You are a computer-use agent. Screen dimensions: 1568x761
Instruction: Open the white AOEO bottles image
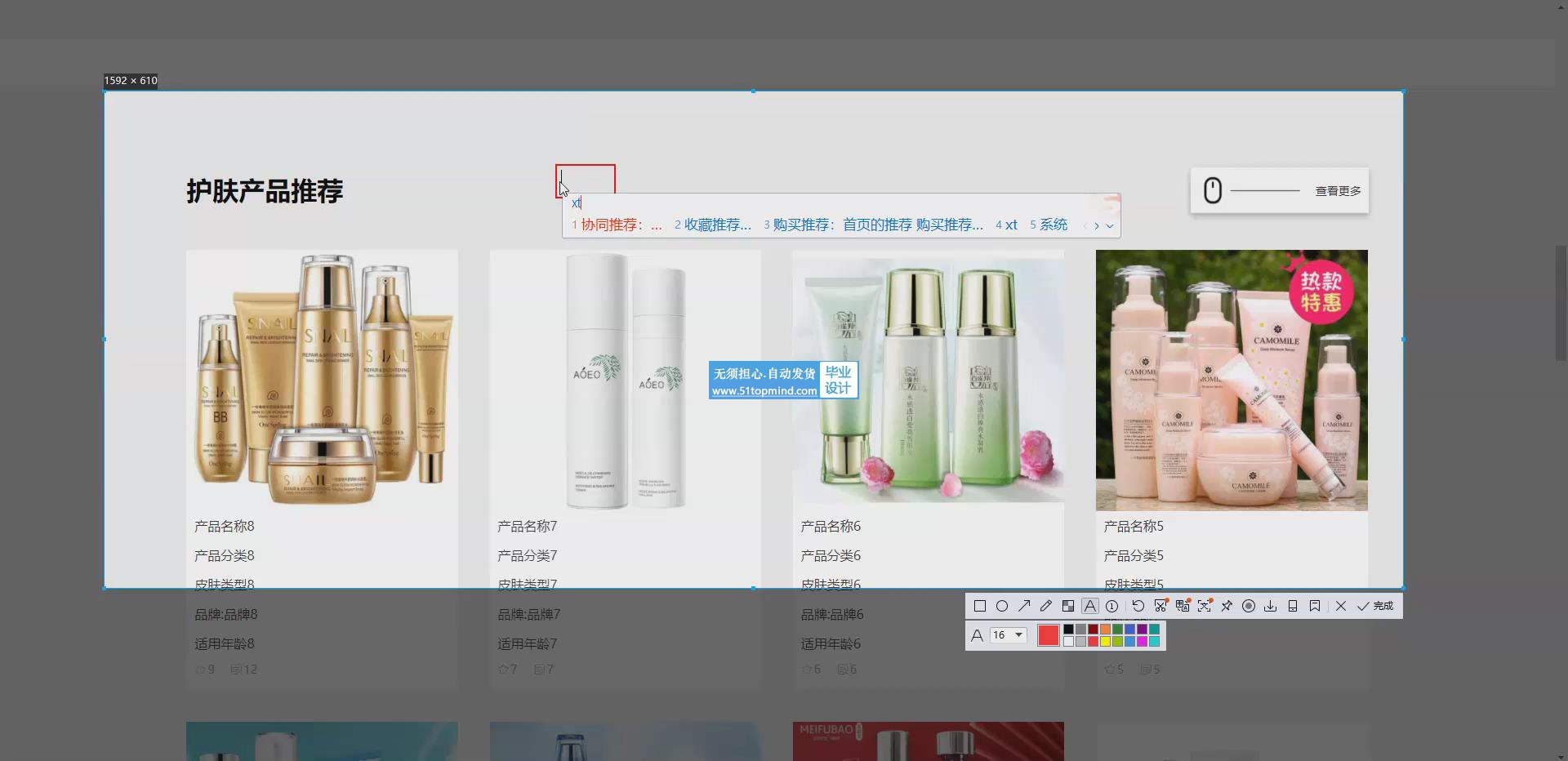tap(625, 380)
